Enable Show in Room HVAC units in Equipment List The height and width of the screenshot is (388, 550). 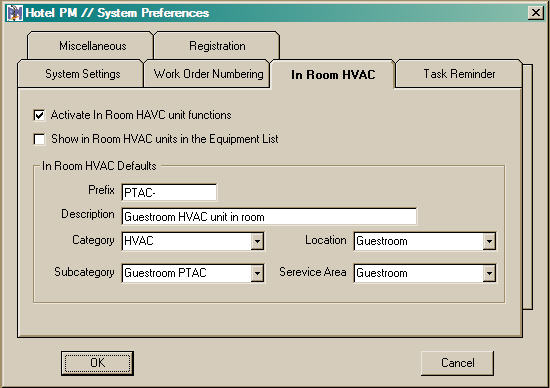(39, 139)
